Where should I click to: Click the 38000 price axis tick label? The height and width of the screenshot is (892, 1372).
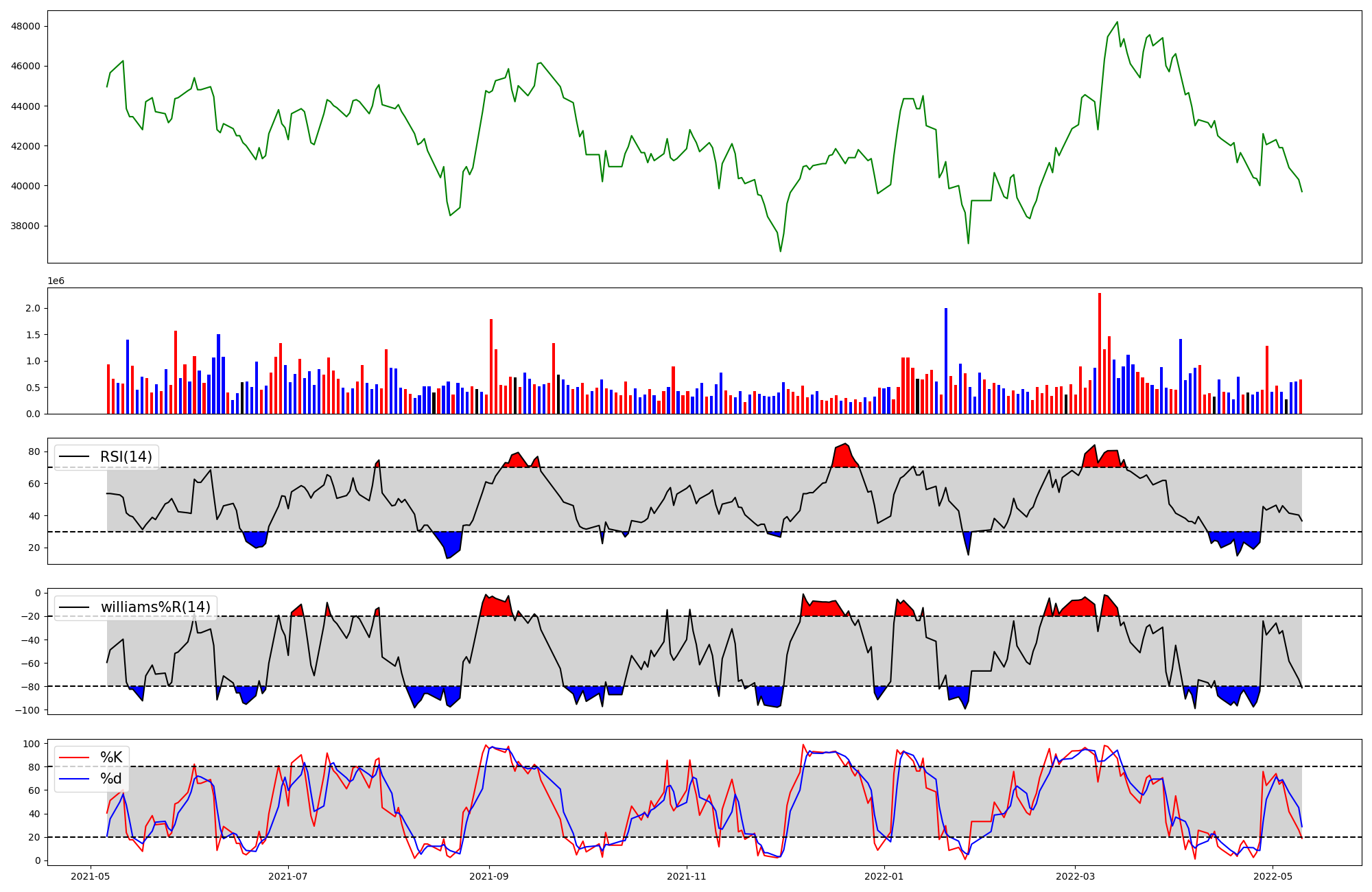tap(25, 226)
